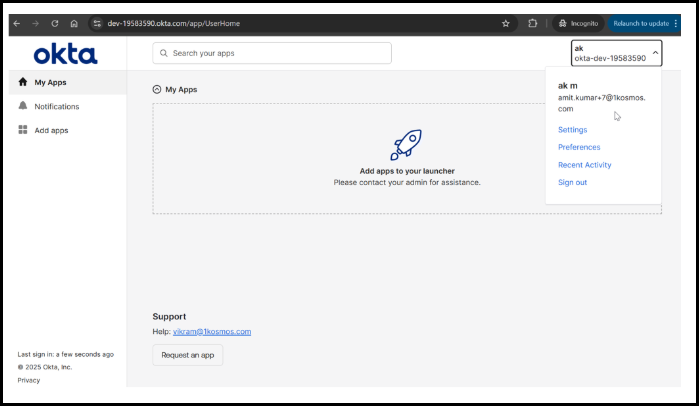Bookmark this page with the star icon

coord(506,23)
